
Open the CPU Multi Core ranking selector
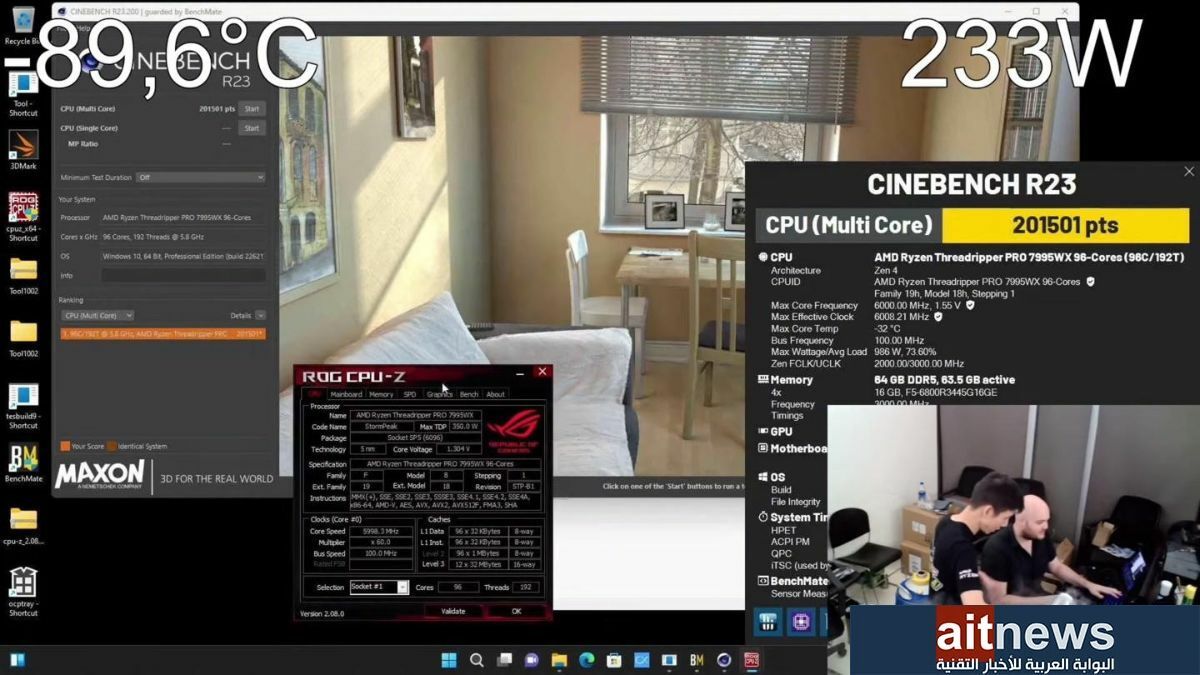click(x=97, y=315)
